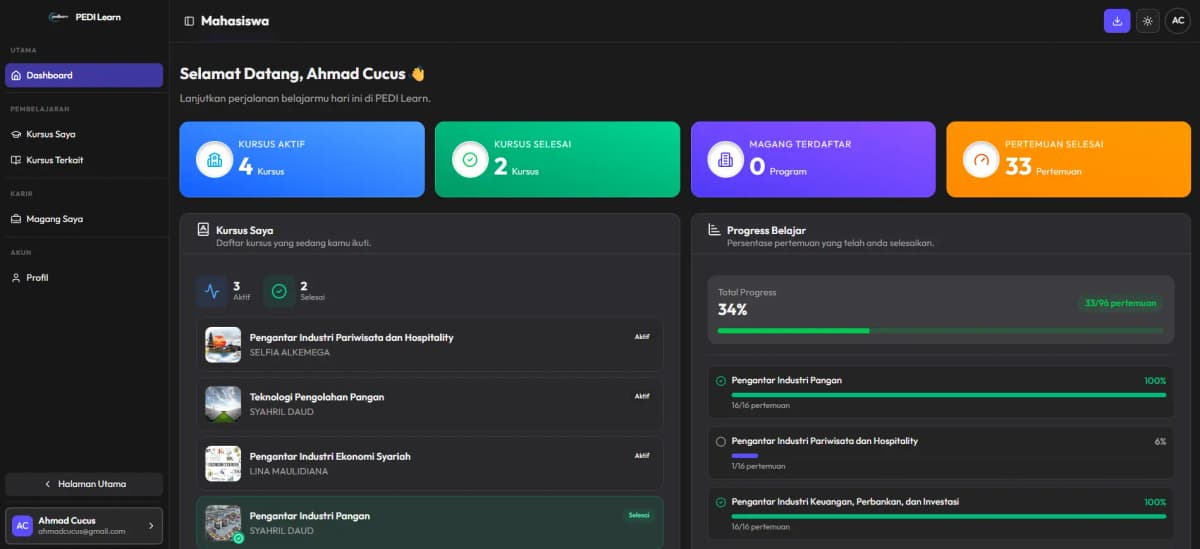Screen dimensions: 1200x549
Task: Navigate to Magang Saya
Action: (x=54, y=219)
